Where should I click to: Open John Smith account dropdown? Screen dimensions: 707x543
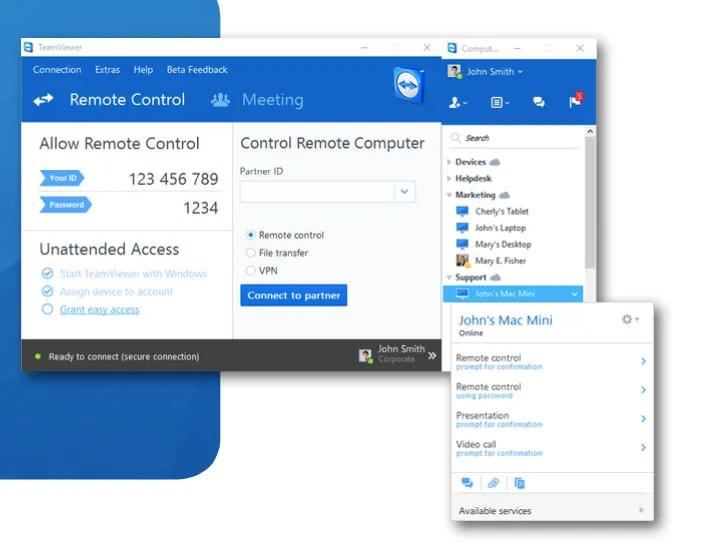520,72
